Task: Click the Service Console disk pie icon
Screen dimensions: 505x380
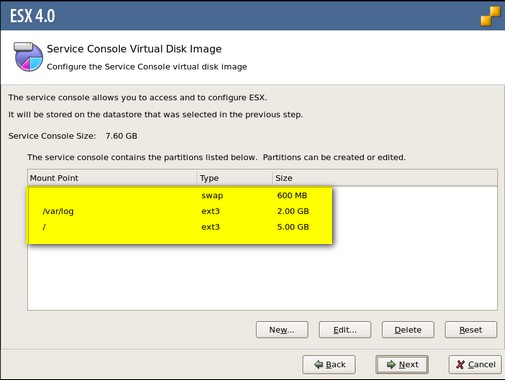Action: click(x=28, y=56)
